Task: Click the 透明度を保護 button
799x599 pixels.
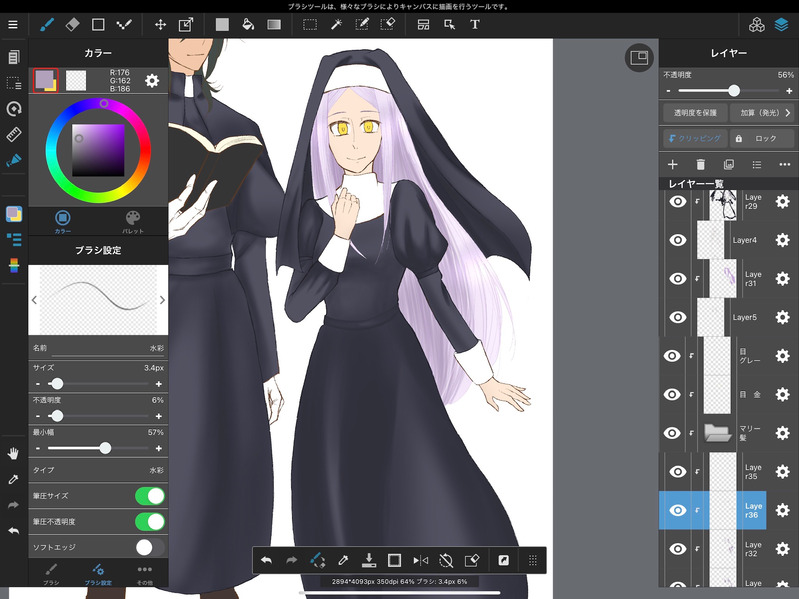Action: [x=694, y=113]
